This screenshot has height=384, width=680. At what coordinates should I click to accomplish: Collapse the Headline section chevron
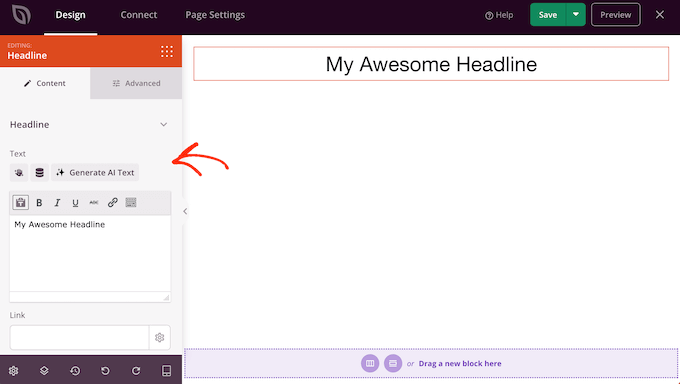pyautogui.click(x=163, y=125)
